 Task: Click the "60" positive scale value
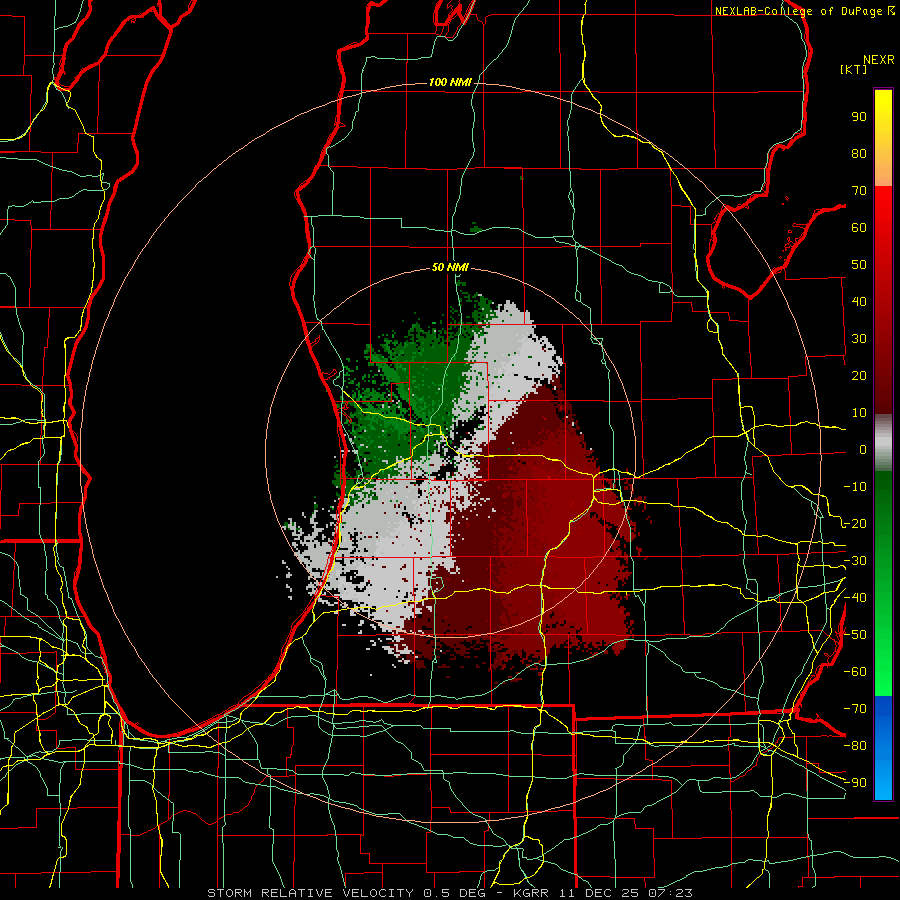(x=859, y=228)
